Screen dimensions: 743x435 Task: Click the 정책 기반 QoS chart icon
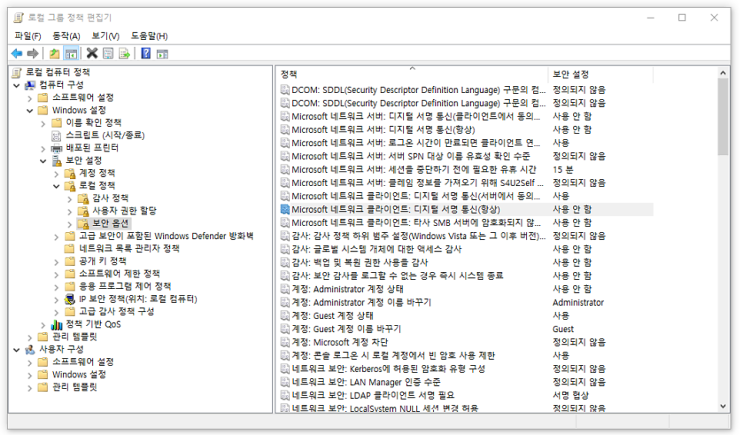pyautogui.click(x=56, y=325)
